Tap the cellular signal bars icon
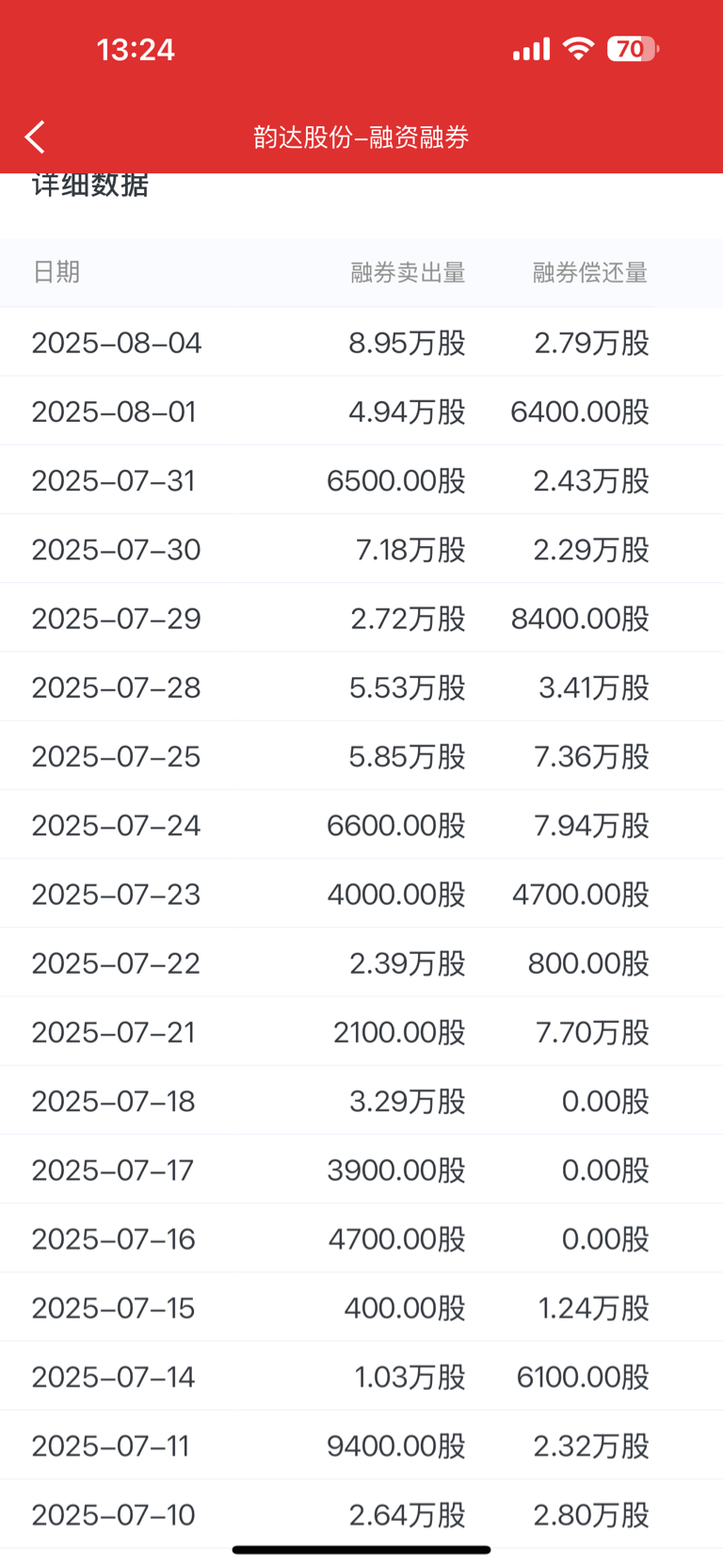 click(x=531, y=49)
